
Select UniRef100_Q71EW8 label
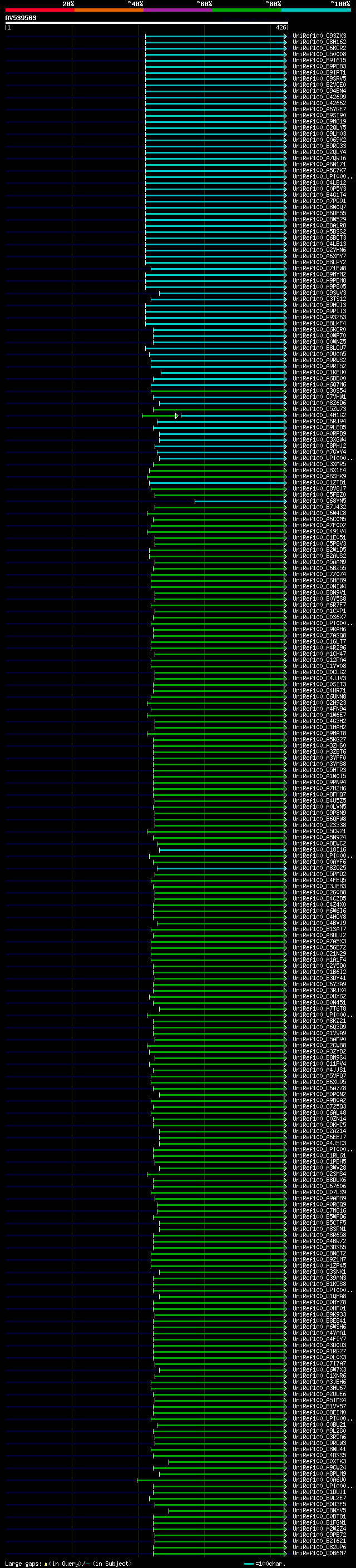pos(319,269)
